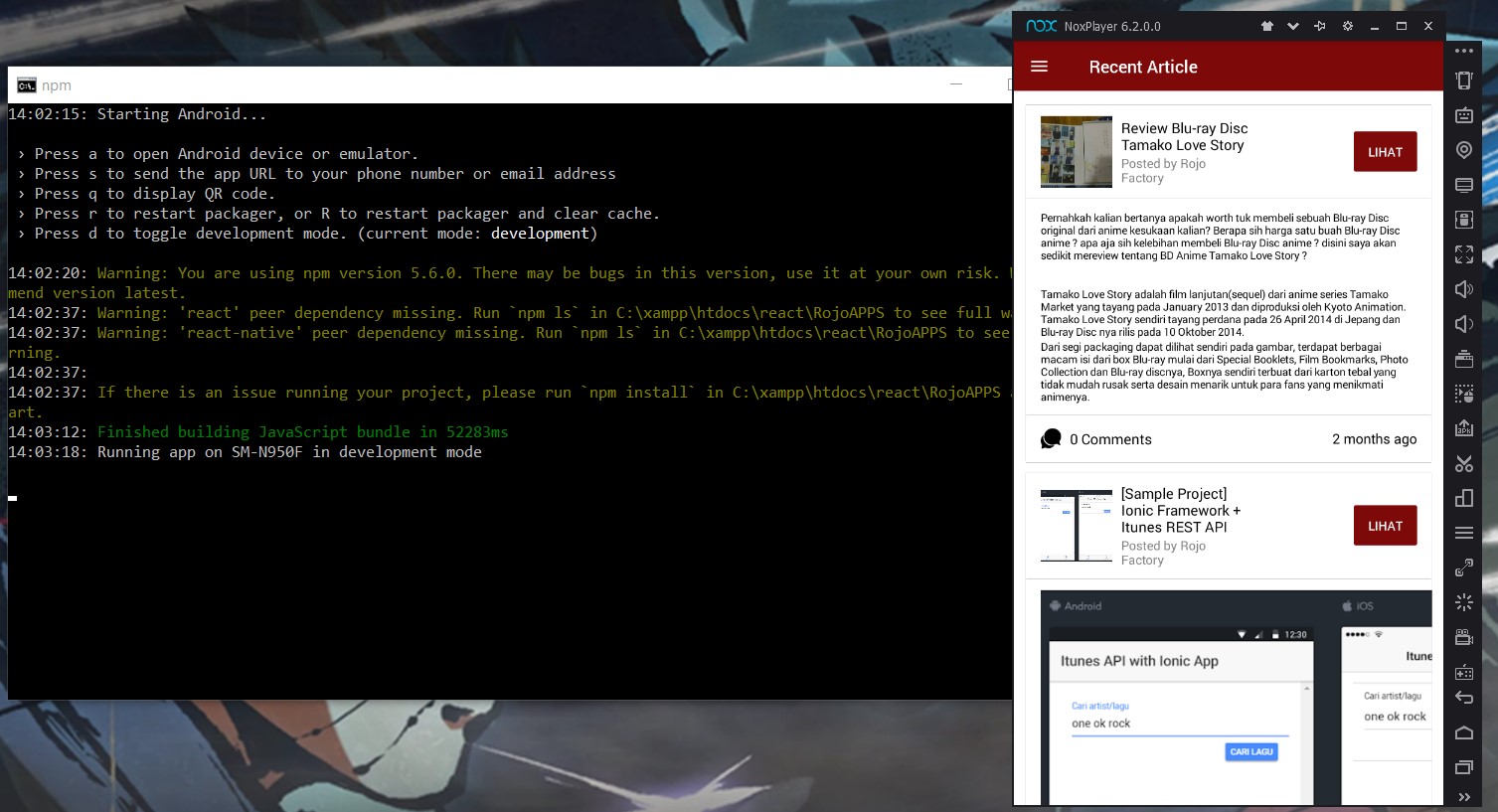Open the video recorder camera icon
Viewport: 1498px width, 812px height.
point(1464,637)
